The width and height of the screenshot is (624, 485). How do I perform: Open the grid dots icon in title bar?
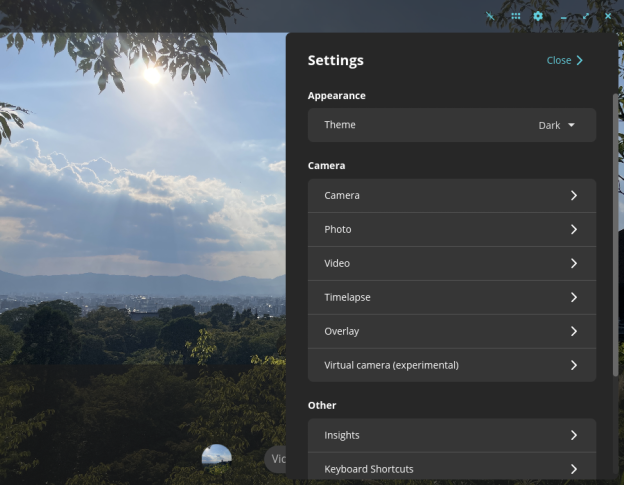coord(515,16)
